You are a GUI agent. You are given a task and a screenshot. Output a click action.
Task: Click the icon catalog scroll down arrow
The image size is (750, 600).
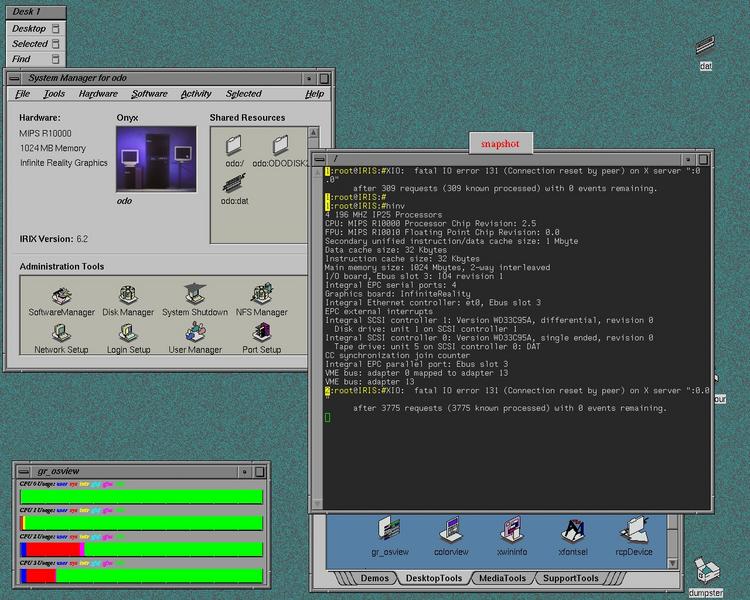click(x=673, y=563)
